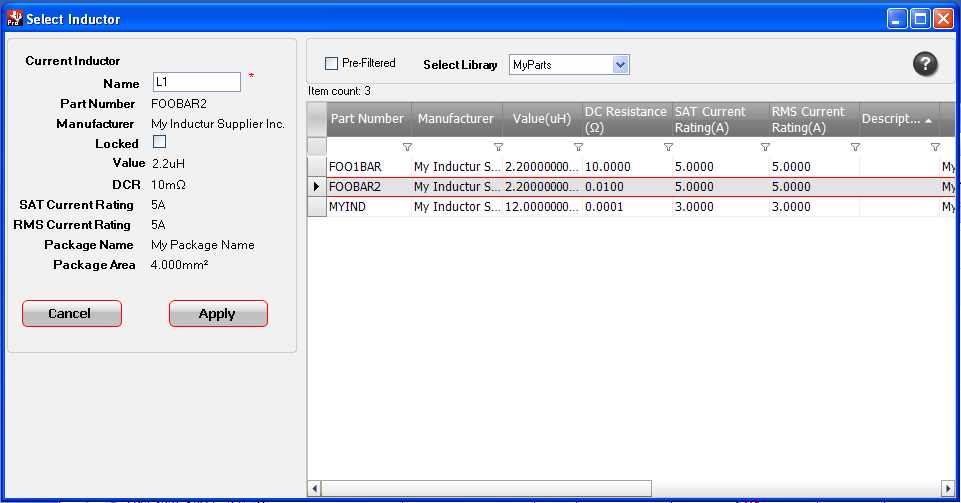The height and width of the screenshot is (503, 961).
Task: Sort by SAT Current Rating(A) header
Action: pyautogui.click(x=720, y=119)
